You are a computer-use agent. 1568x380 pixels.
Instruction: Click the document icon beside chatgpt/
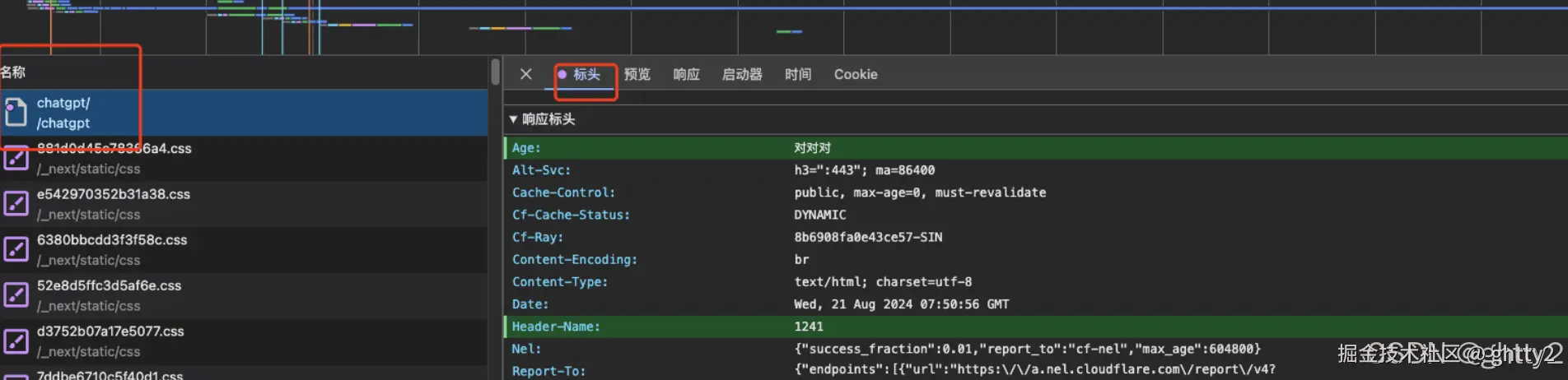(16, 113)
